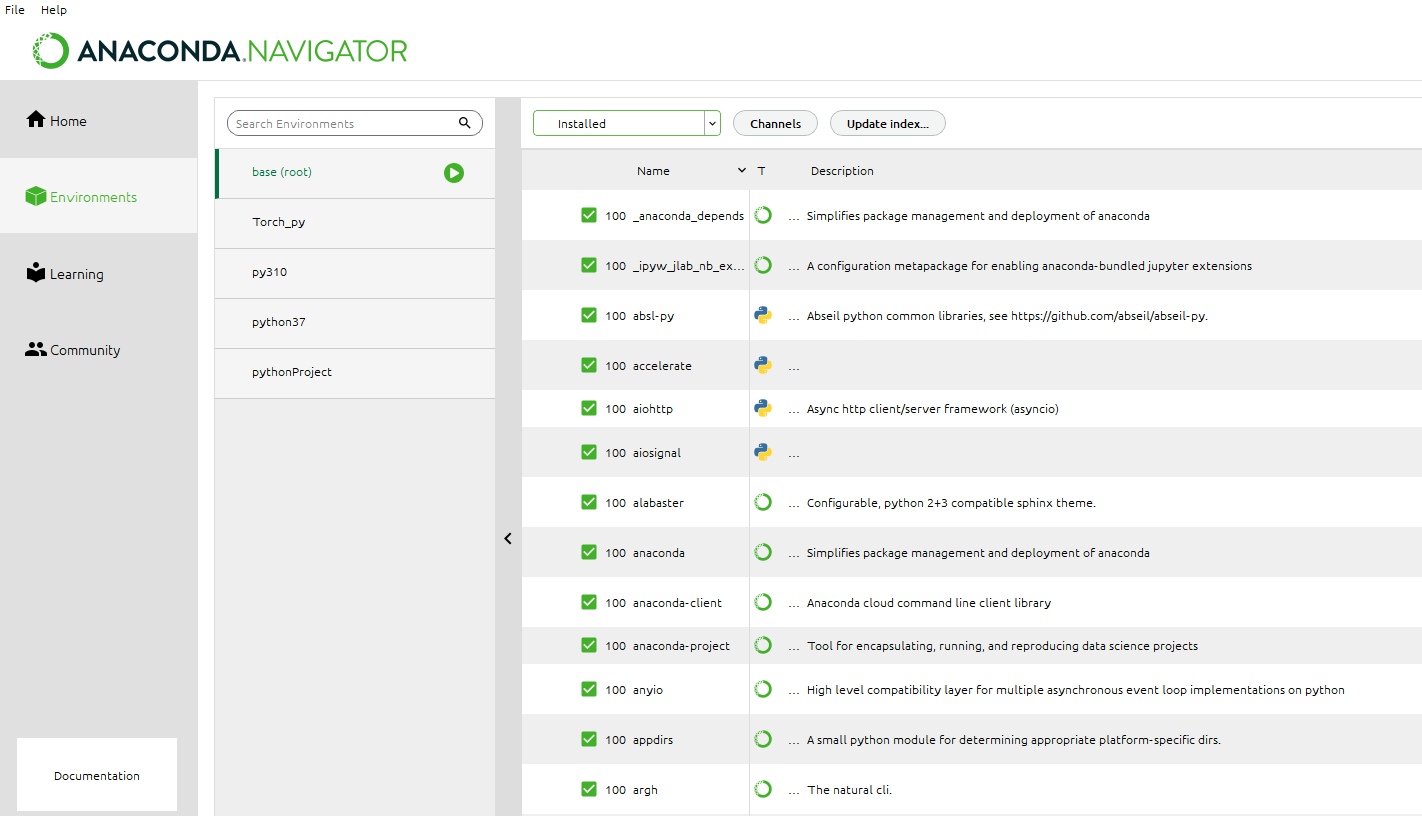Collapse the environments list with the left arrow
Screen dimensions: 1422x816
[508, 538]
